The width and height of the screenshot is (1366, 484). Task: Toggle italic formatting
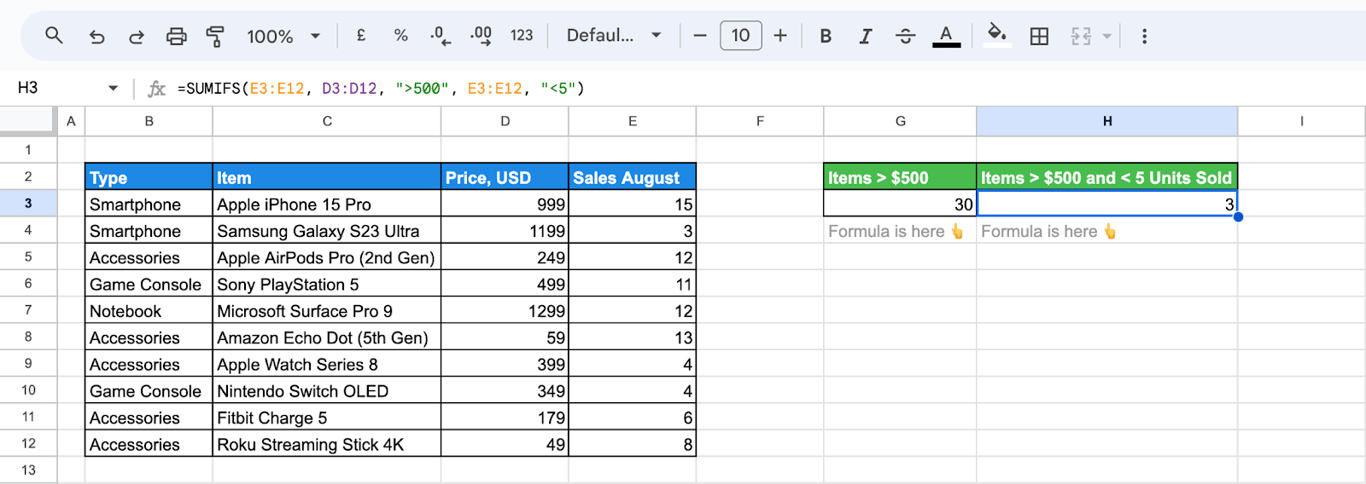pyautogui.click(x=866, y=36)
